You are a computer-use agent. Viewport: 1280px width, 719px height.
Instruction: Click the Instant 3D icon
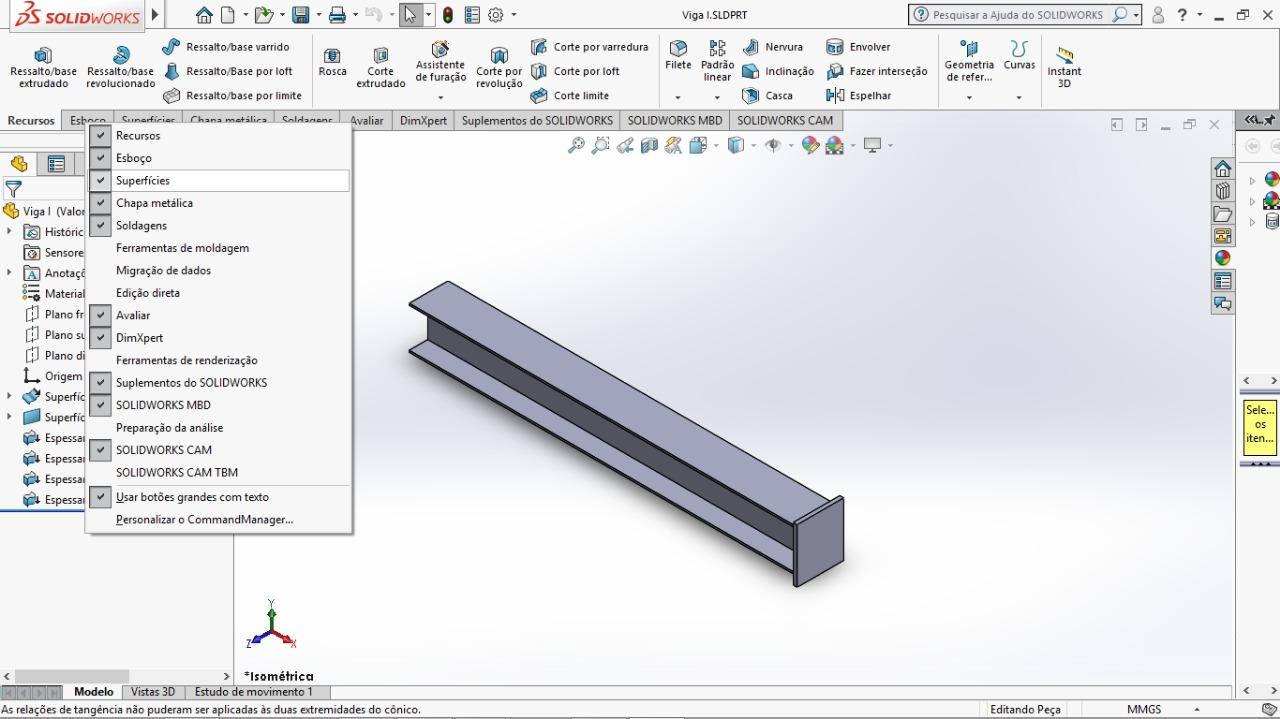tap(1064, 66)
